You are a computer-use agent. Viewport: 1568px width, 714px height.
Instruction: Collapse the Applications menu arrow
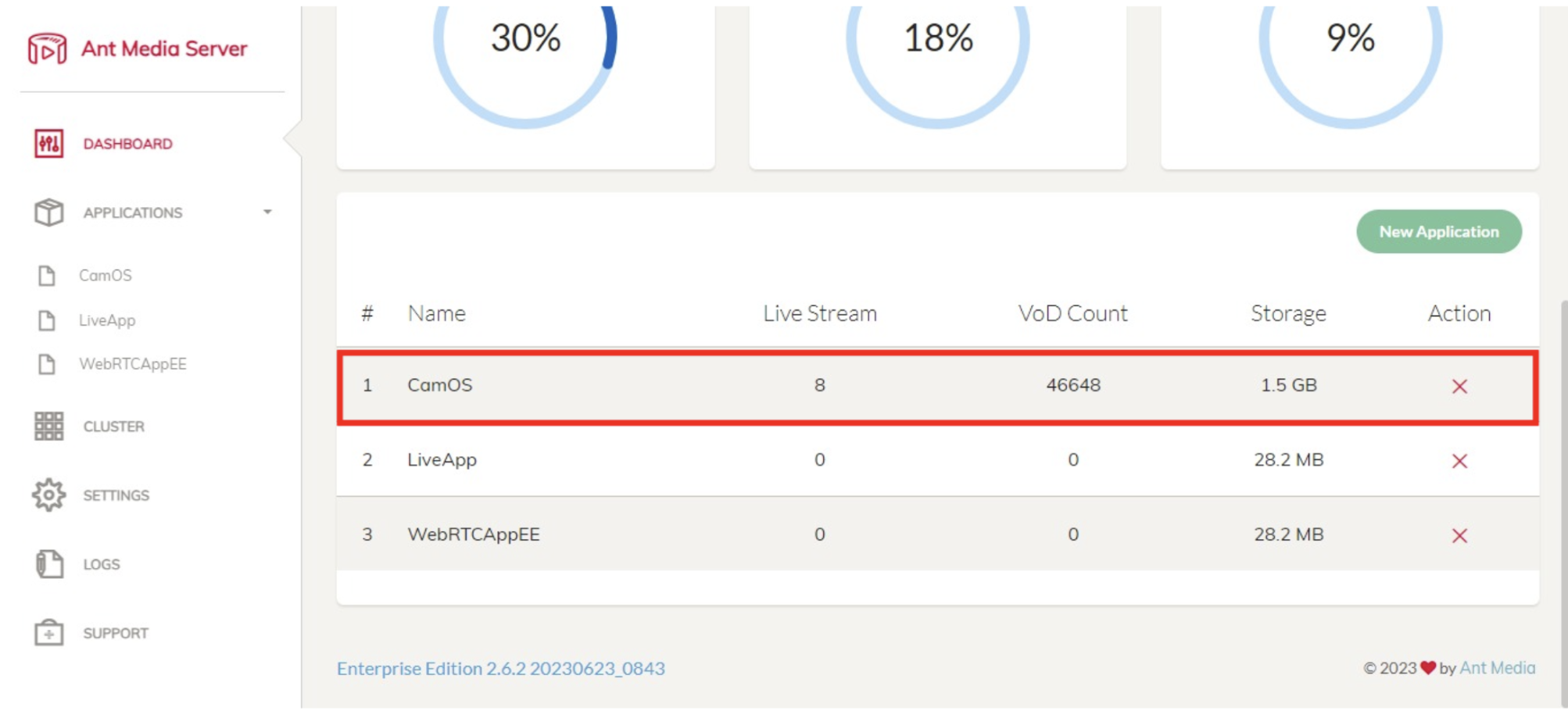pos(267,212)
